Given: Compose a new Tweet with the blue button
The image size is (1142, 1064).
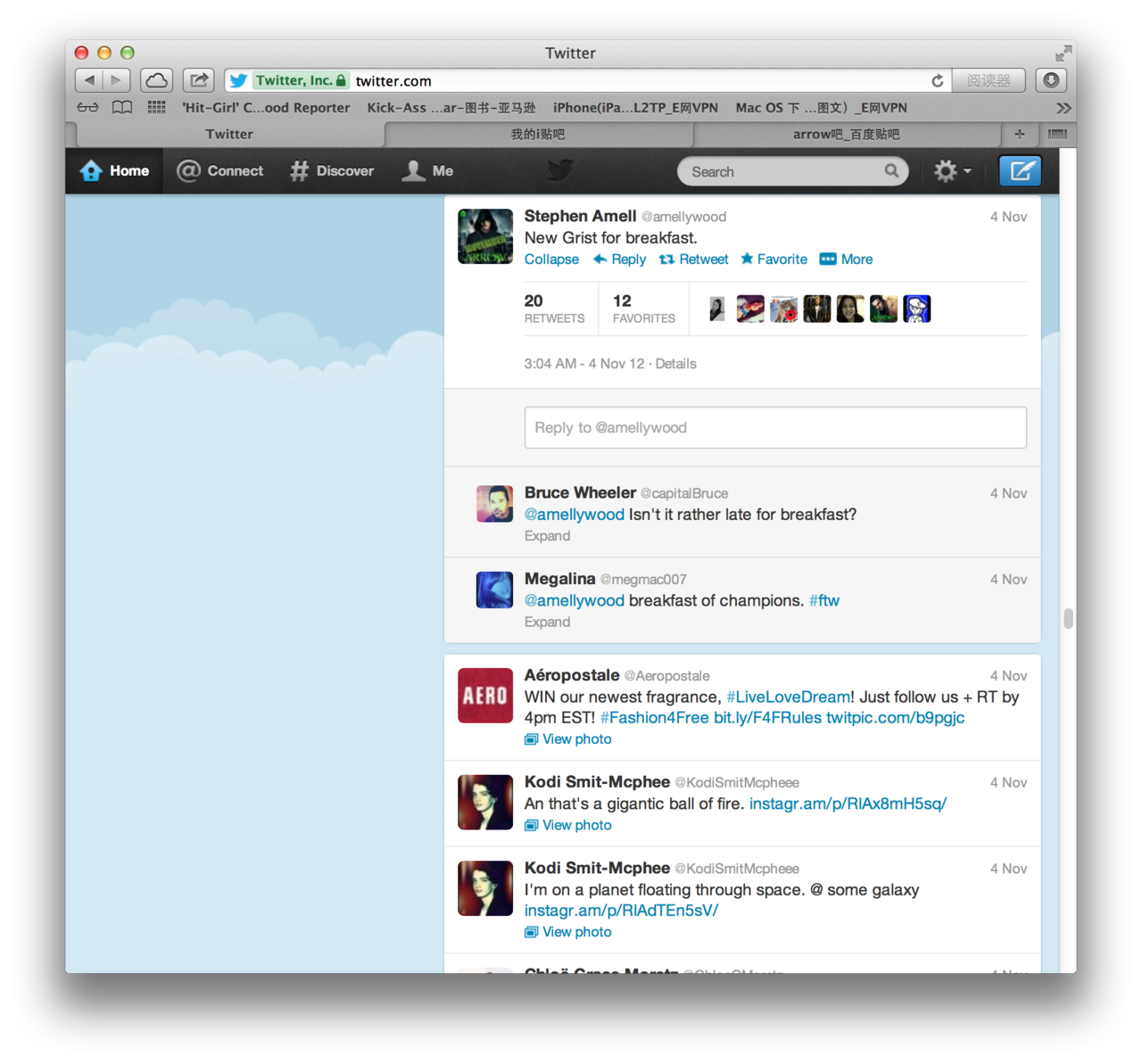Looking at the screenshot, I should (1020, 170).
